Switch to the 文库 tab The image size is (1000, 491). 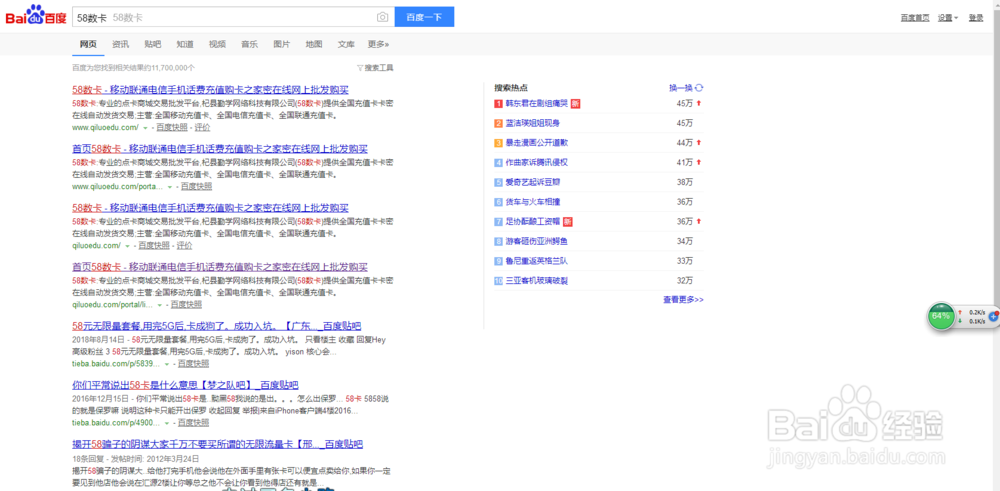pos(346,45)
